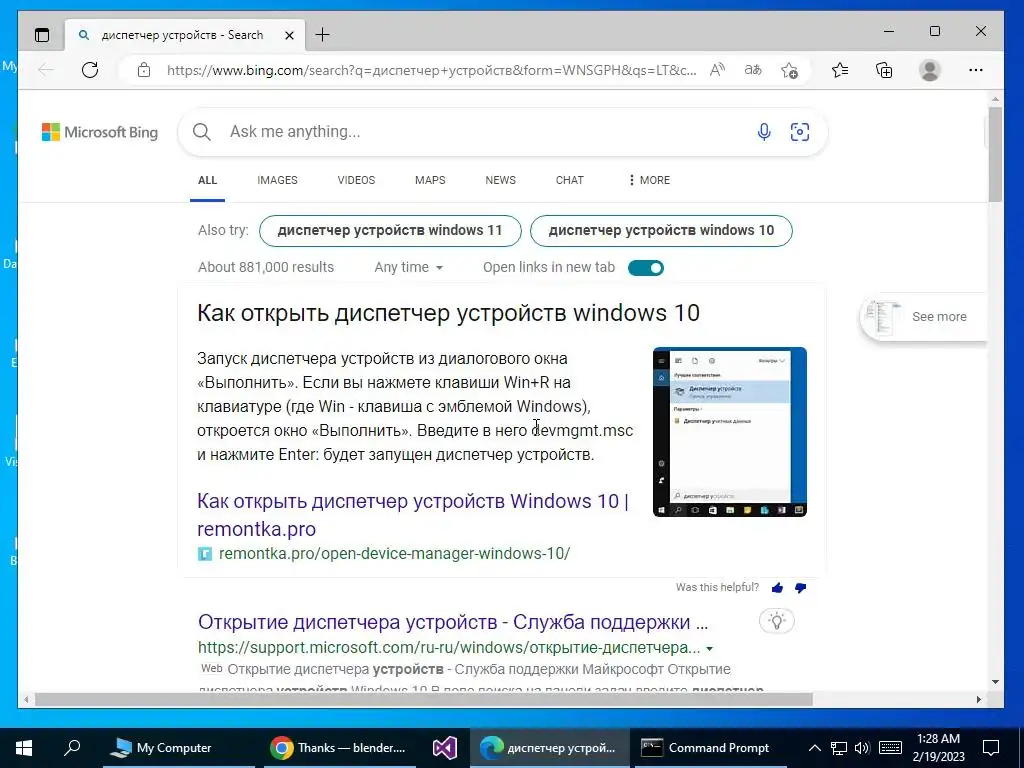Open Edge Settings and more menu
Viewport: 1024px width, 768px height.
976,70
